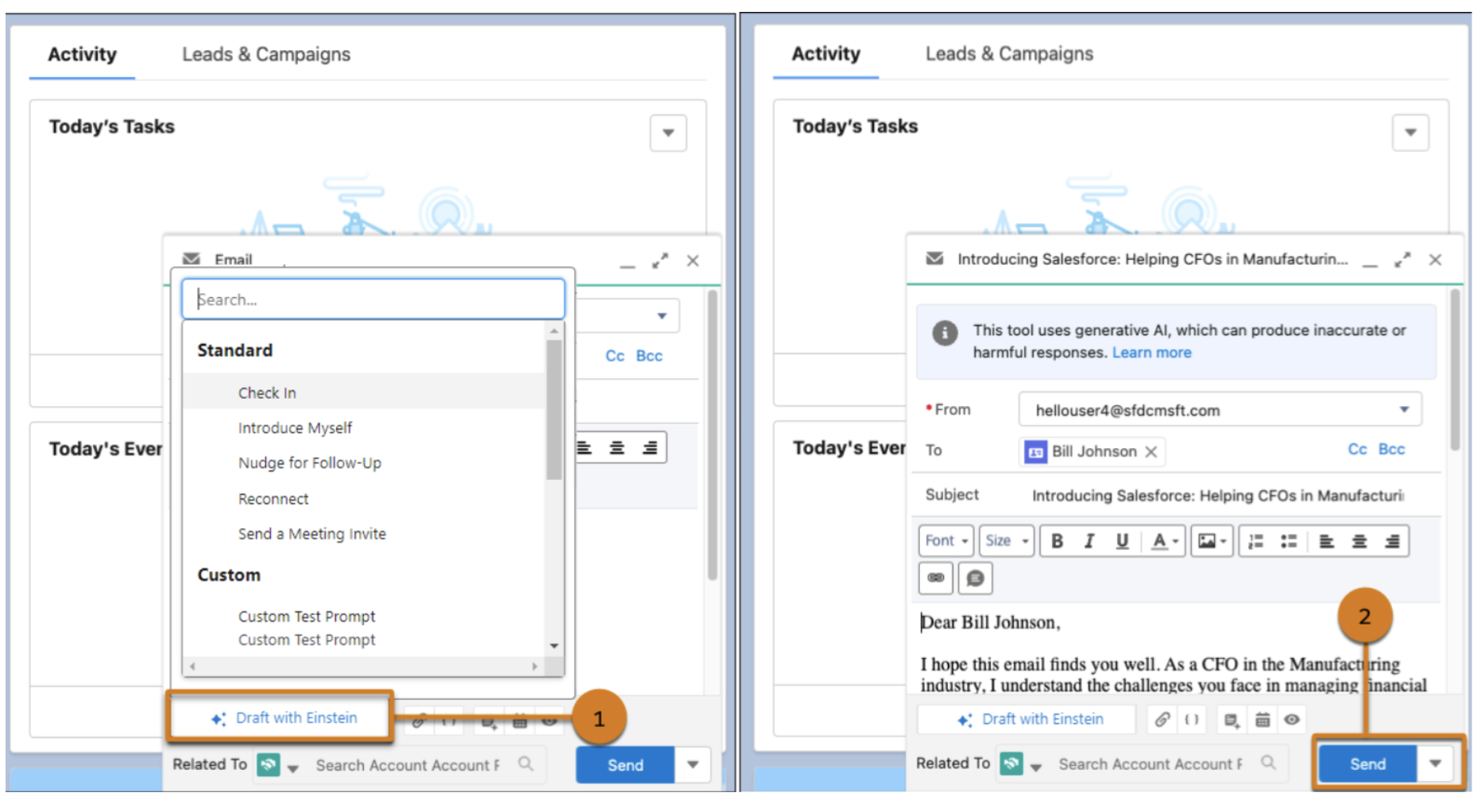Click the quick text speech bubble icon
The image size is (1481, 812).
975,578
